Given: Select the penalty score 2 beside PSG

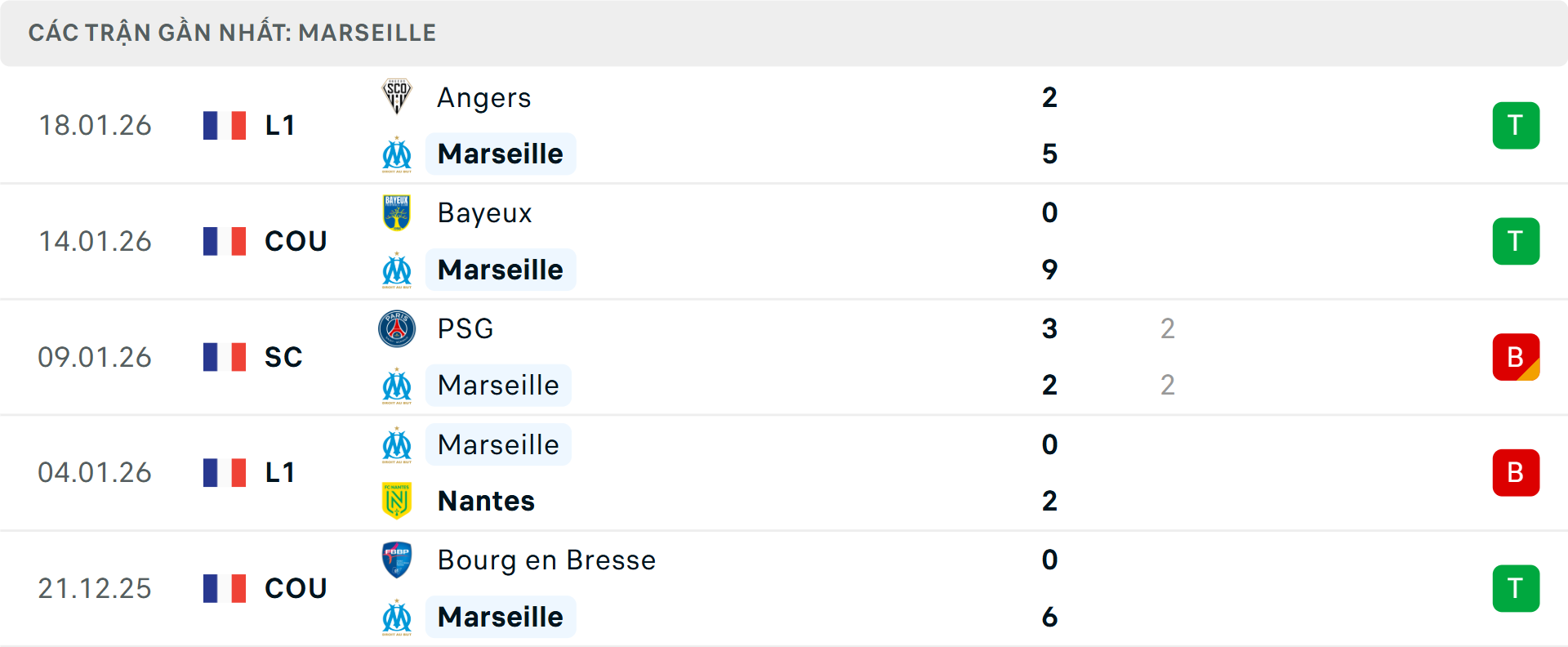Looking at the screenshot, I should click(x=1169, y=329).
